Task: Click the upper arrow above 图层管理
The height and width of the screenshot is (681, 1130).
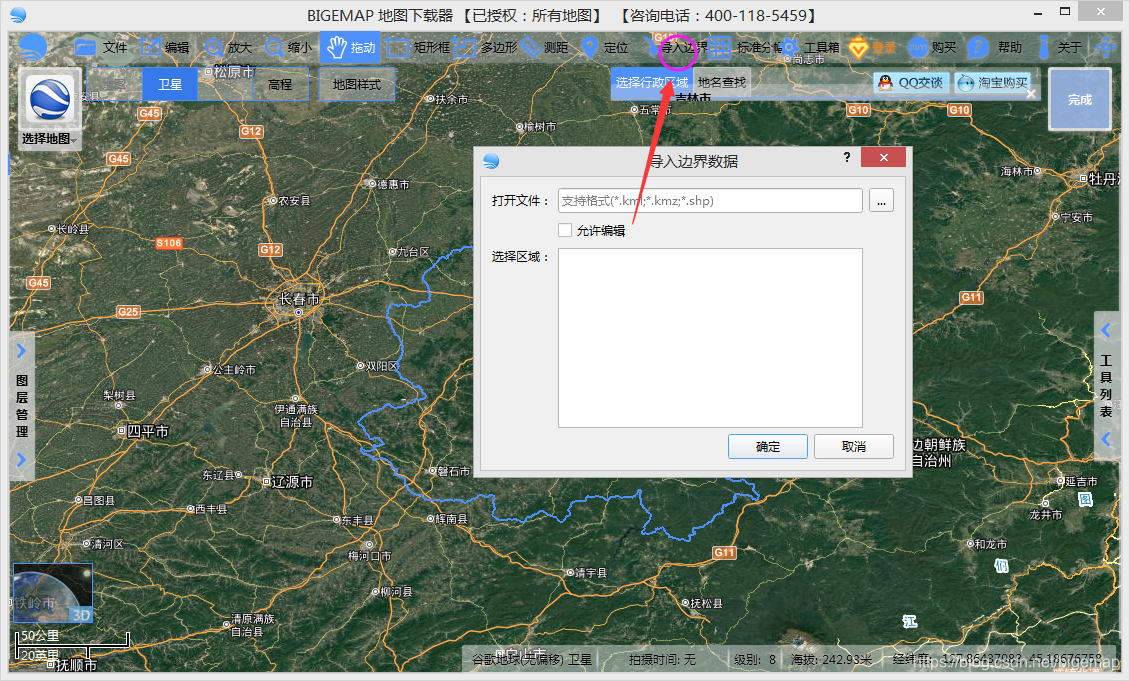Action: click(x=21, y=351)
